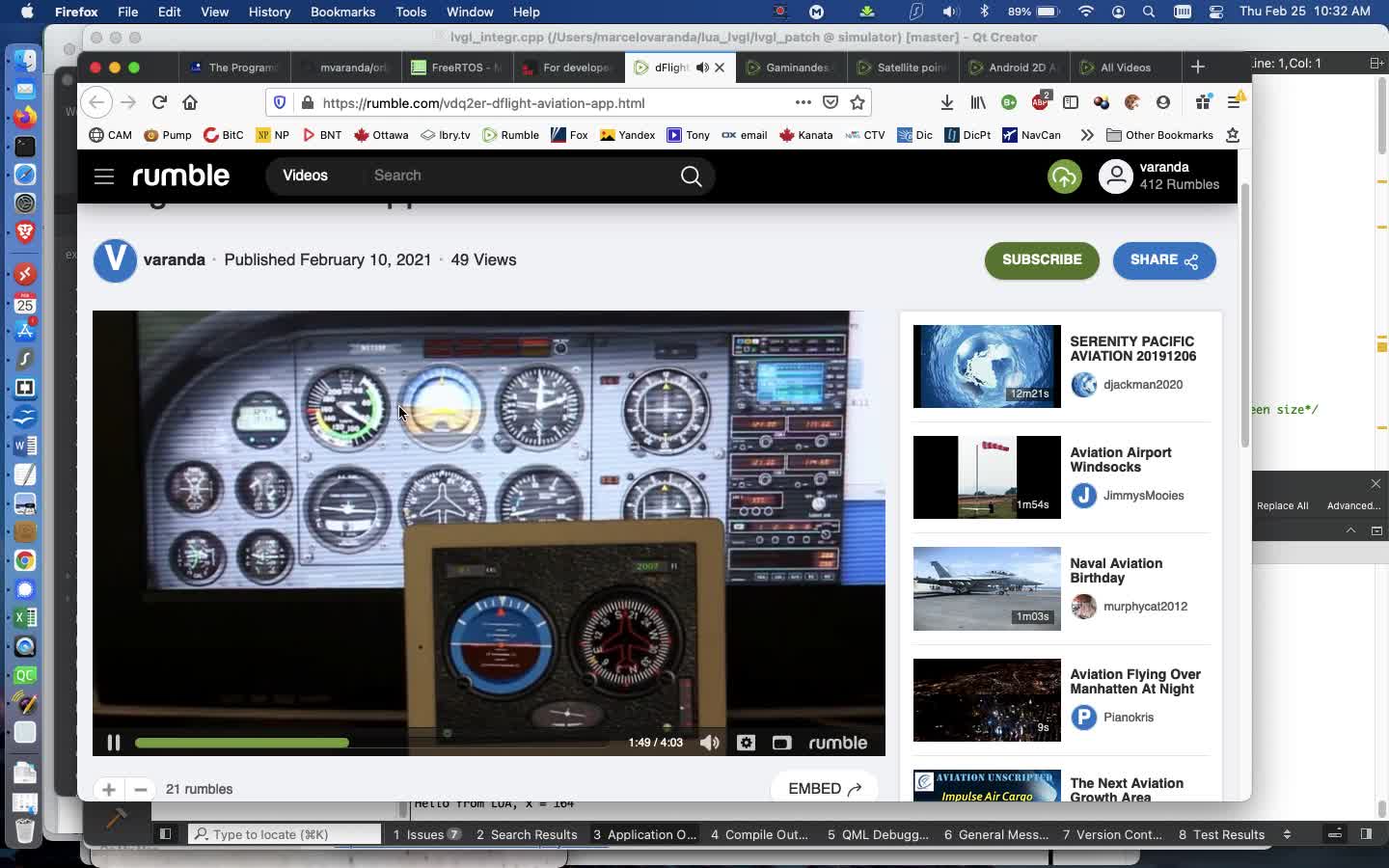This screenshot has width=1389, height=868.
Task: Open Serenity Pacific Aviation video thumbnail
Action: (987, 366)
